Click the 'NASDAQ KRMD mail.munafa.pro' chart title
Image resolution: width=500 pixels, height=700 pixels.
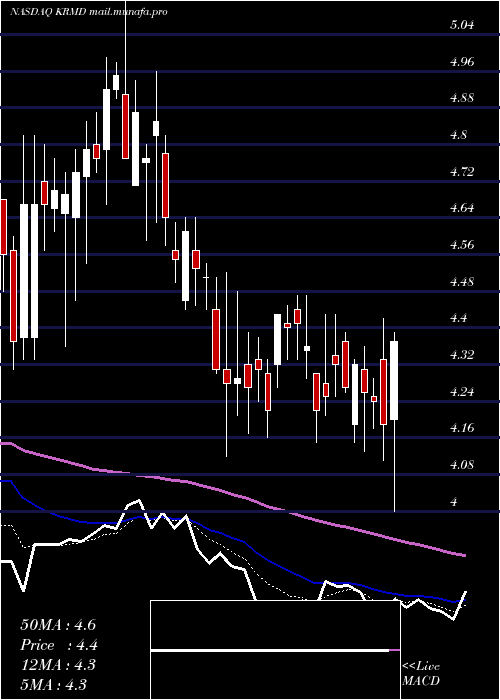pyautogui.click(x=88, y=12)
